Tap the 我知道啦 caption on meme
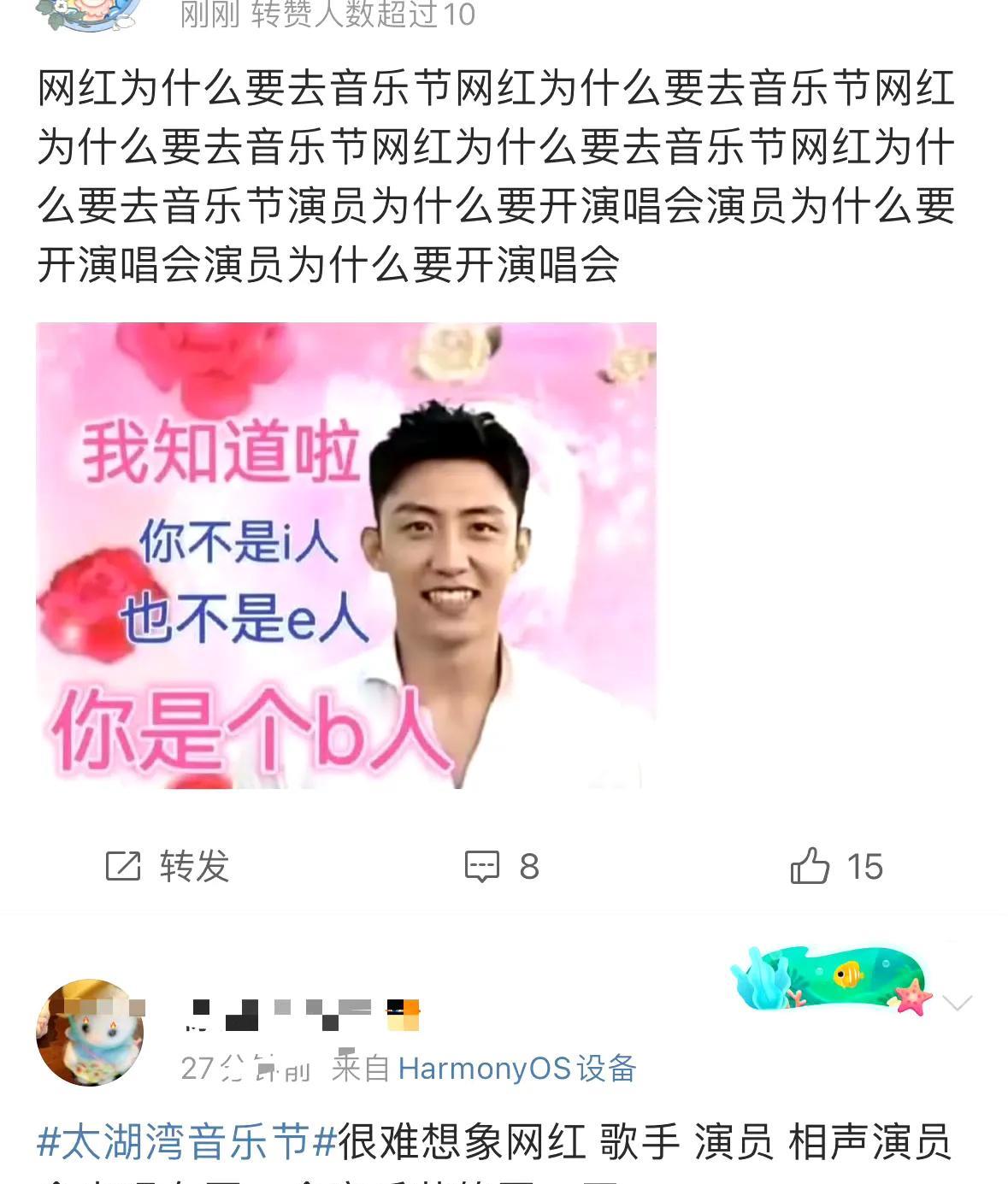1008x1184 pixels. 221,452
